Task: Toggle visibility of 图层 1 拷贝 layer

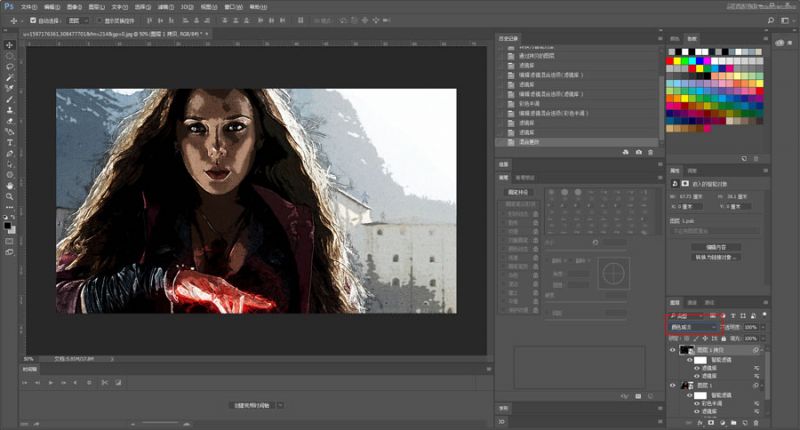Action: [x=672, y=351]
